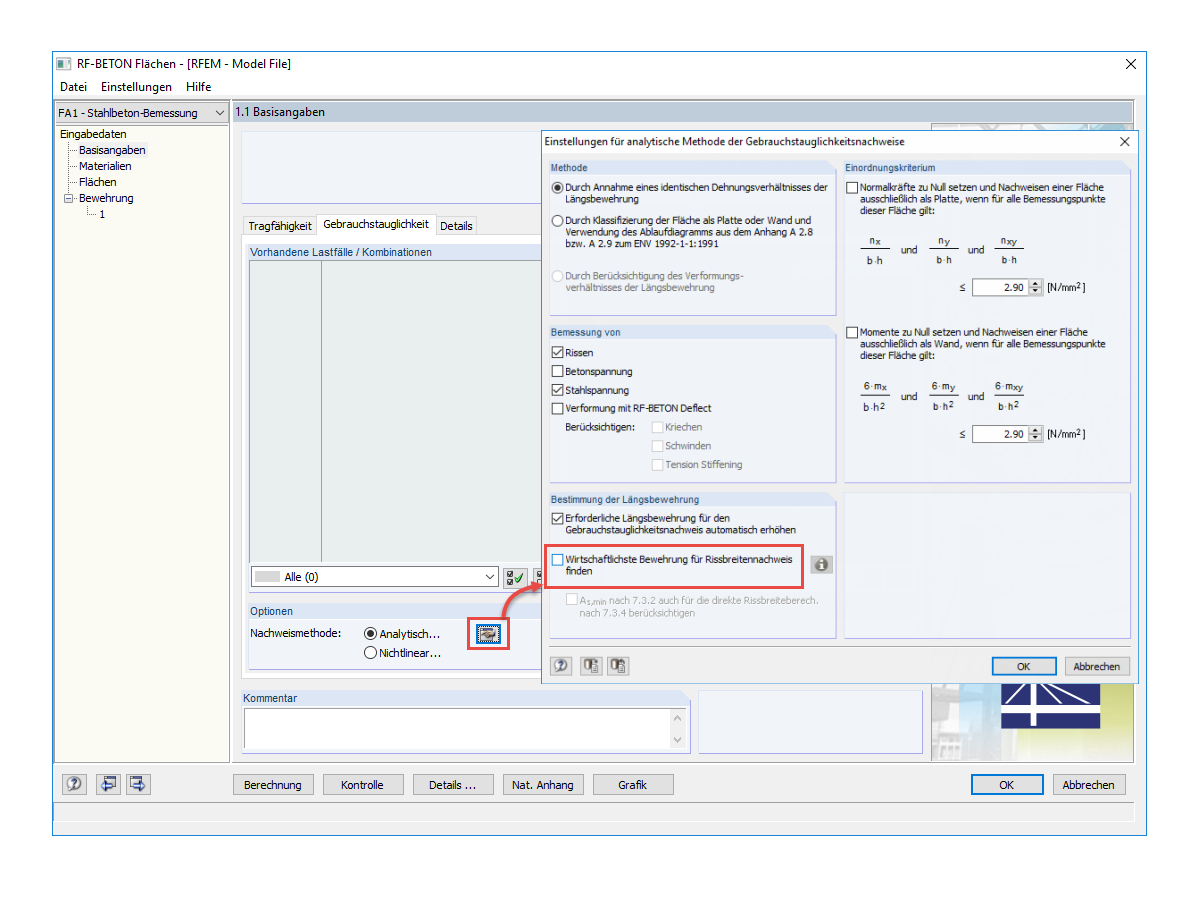Select Bewehrung in navigation tree
The image size is (1200, 900).
pos(106,198)
